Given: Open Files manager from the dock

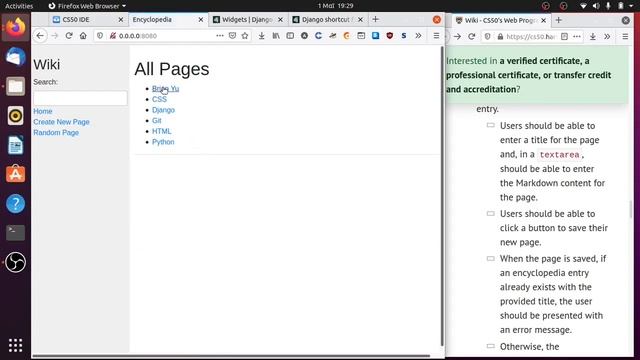Looking at the screenshot, I should pyautogui.click(x=16, y=86).
